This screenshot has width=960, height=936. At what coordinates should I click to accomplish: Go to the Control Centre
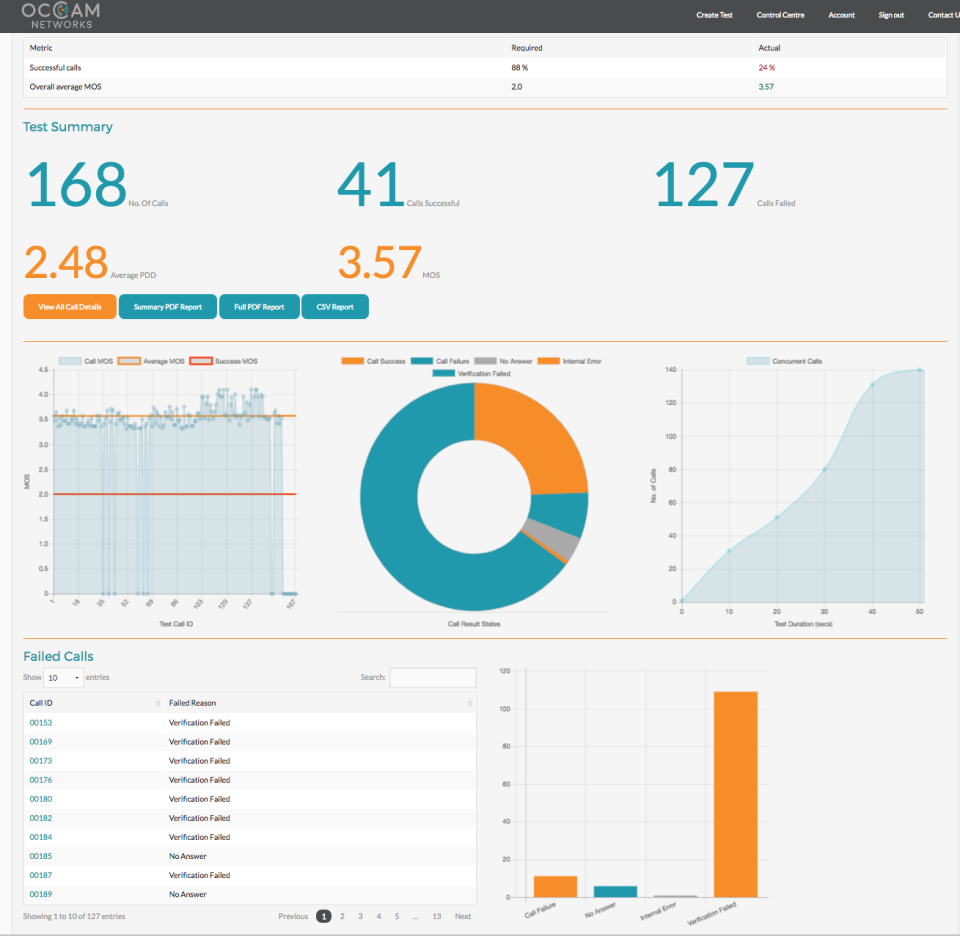click(x=780, y=15)
